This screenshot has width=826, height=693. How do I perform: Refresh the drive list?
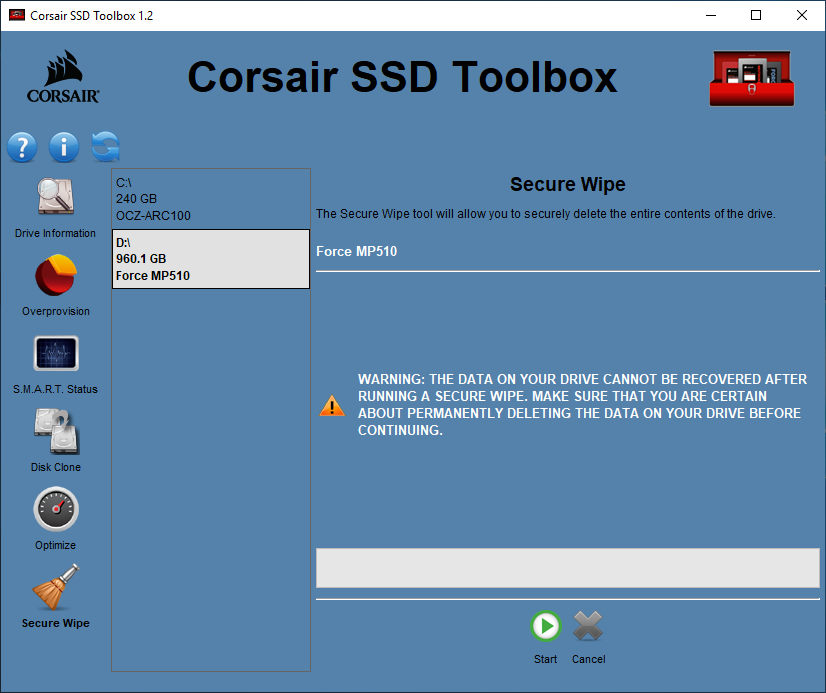click(x=104, y=147)
